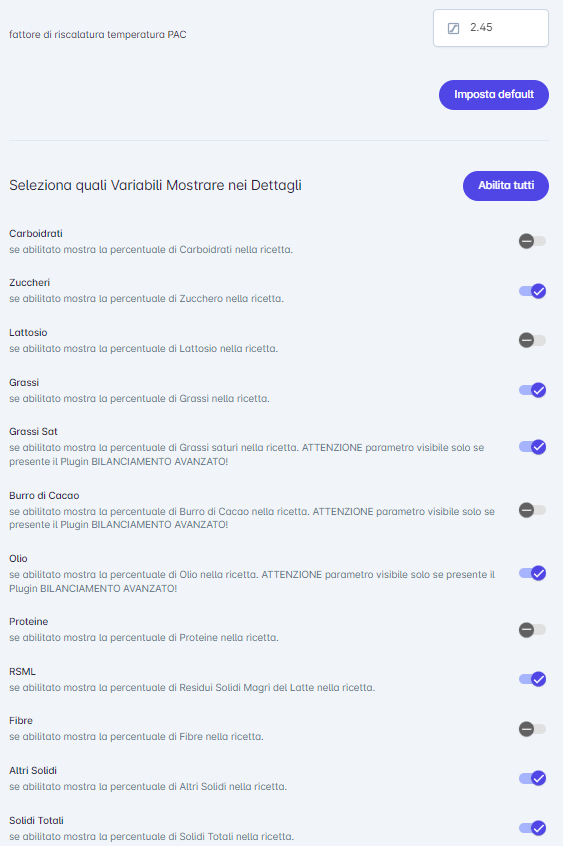The image size is (563, 846).
Task: Click the fattore di riscalatura temperatura PAC label
Action: click(x=98, y=35)
